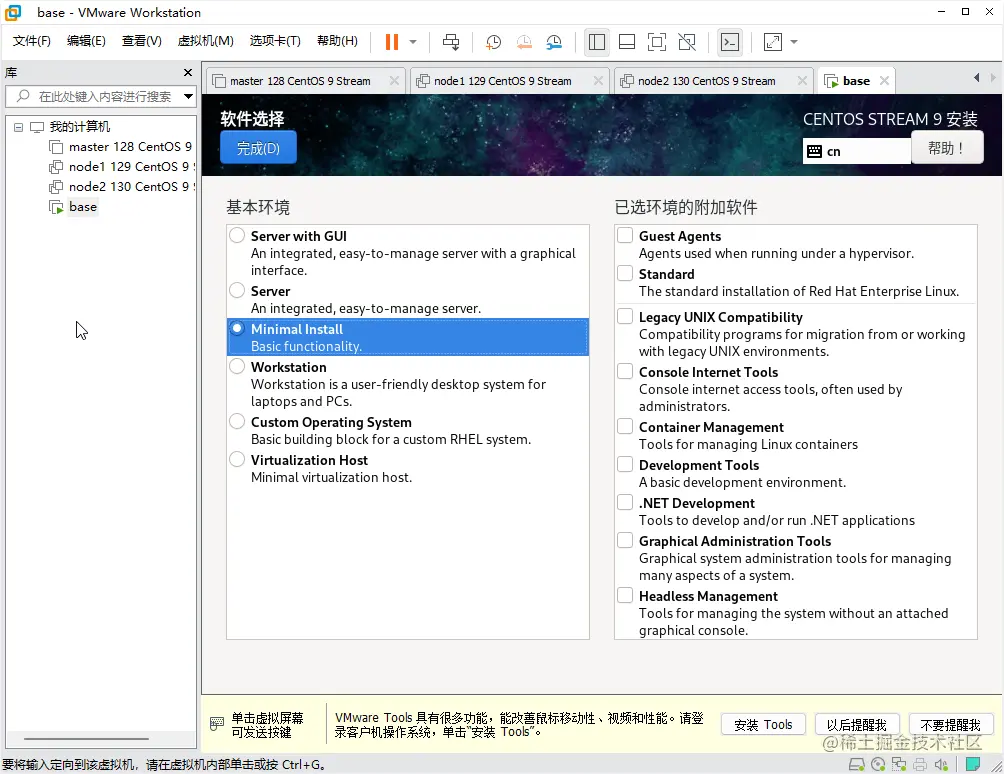Select master 128 CentOS 9 in library

120,147
